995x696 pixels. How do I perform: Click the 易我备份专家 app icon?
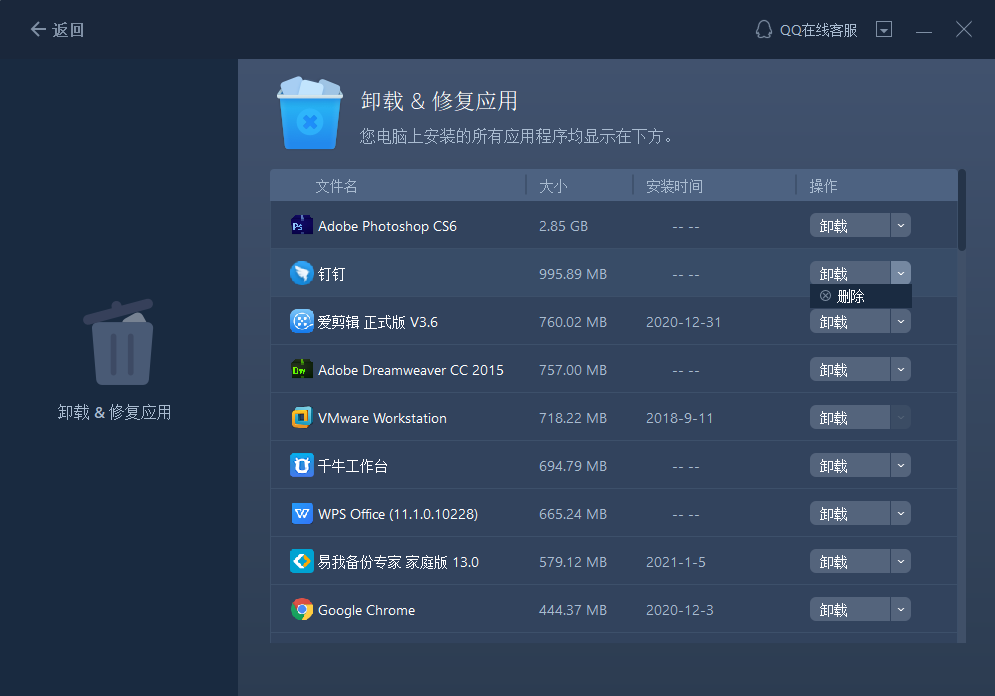pyautogui.click(x=302, y=561)
